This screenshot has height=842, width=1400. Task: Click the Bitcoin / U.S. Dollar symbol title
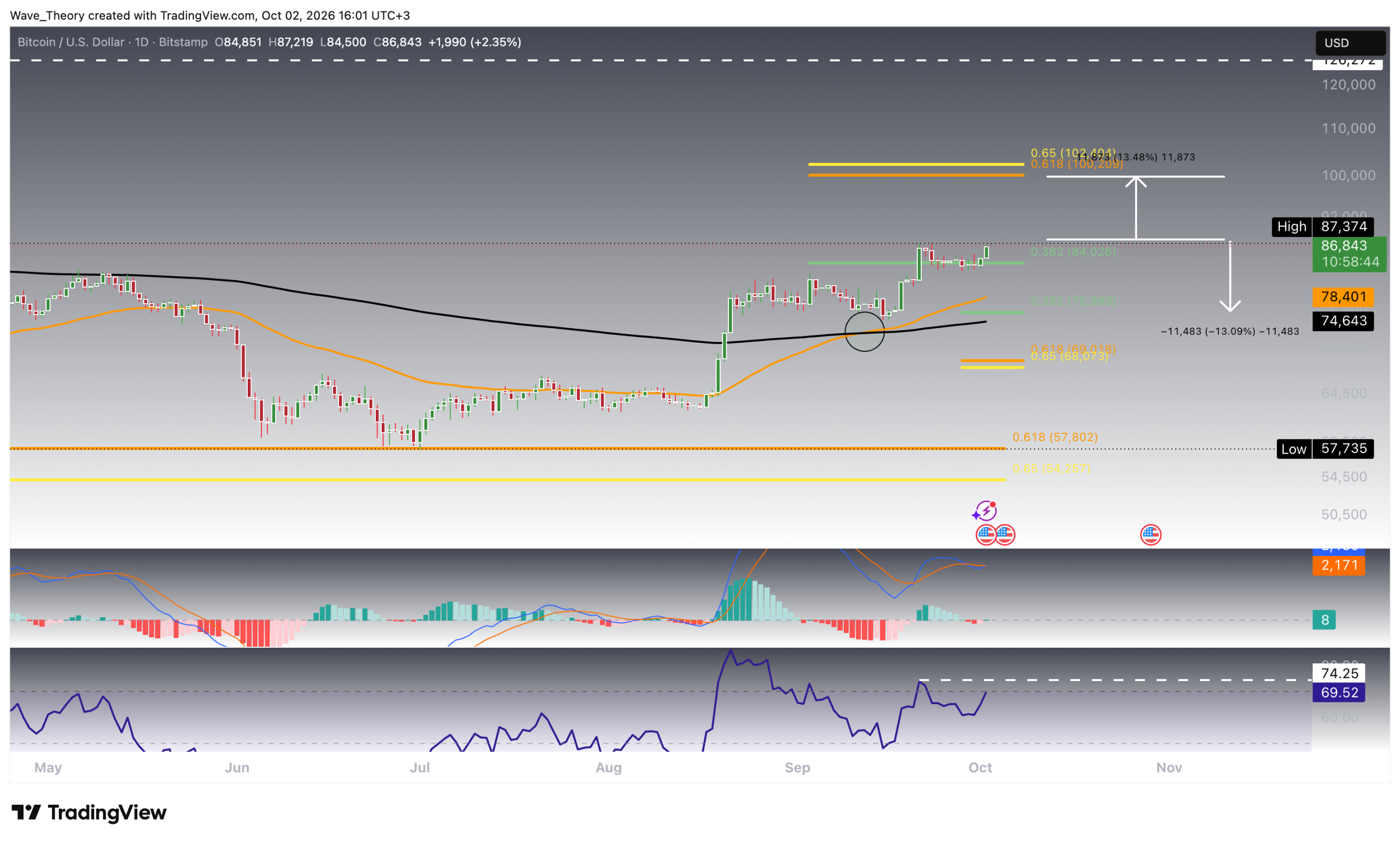(x=71, y=42)
